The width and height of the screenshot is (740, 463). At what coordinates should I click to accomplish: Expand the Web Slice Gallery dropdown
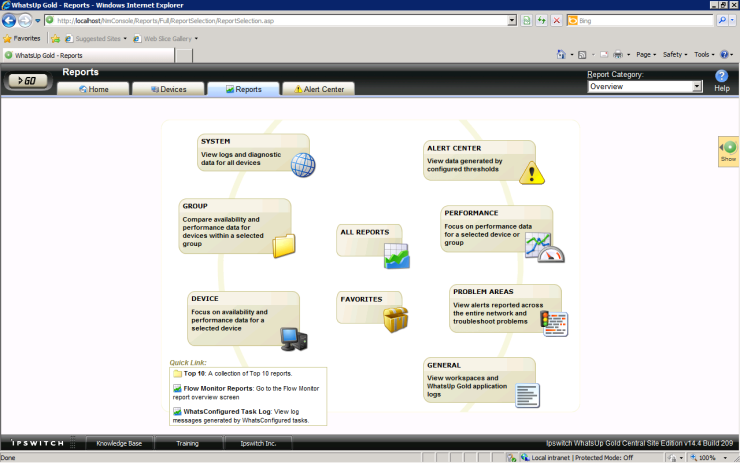click(196, 39)
